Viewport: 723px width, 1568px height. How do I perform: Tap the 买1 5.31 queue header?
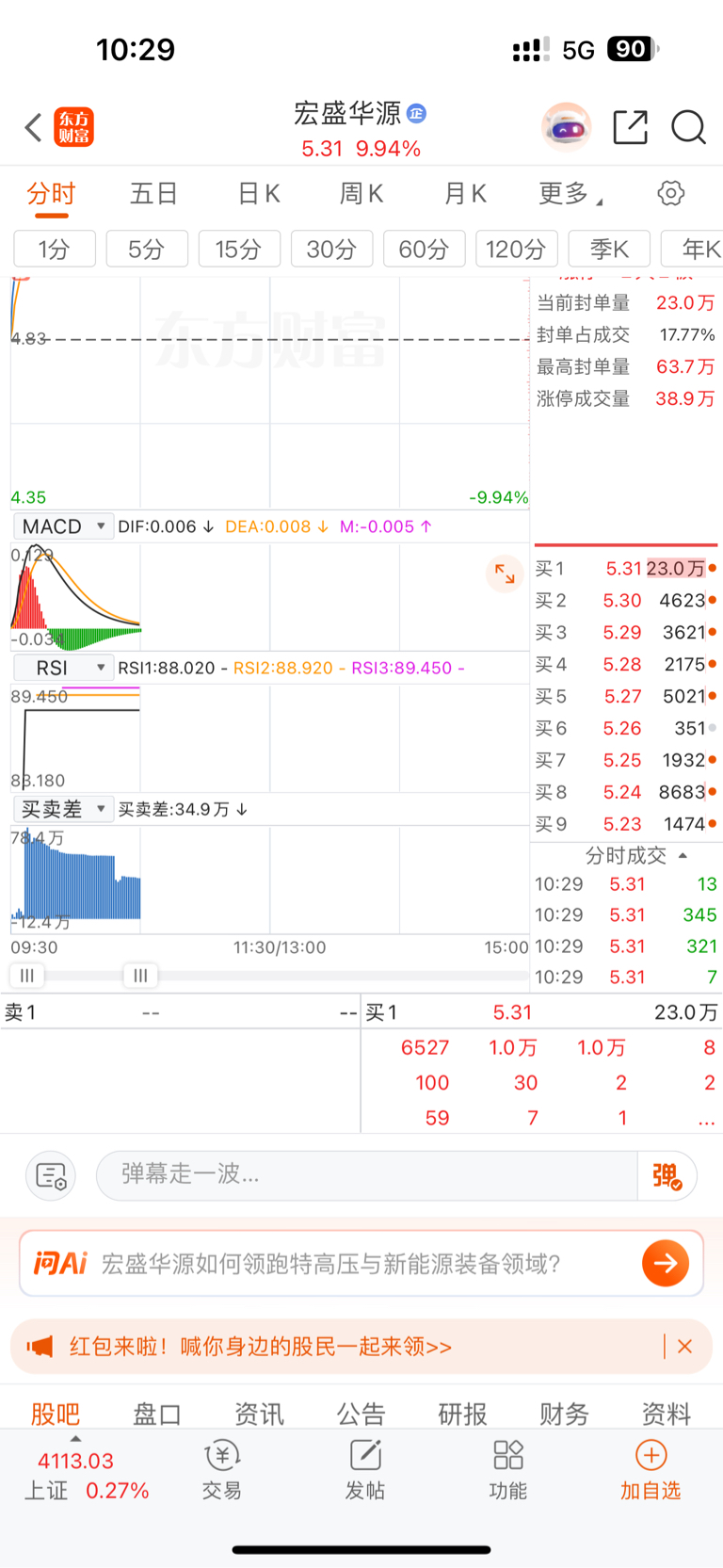point(541,1012)
